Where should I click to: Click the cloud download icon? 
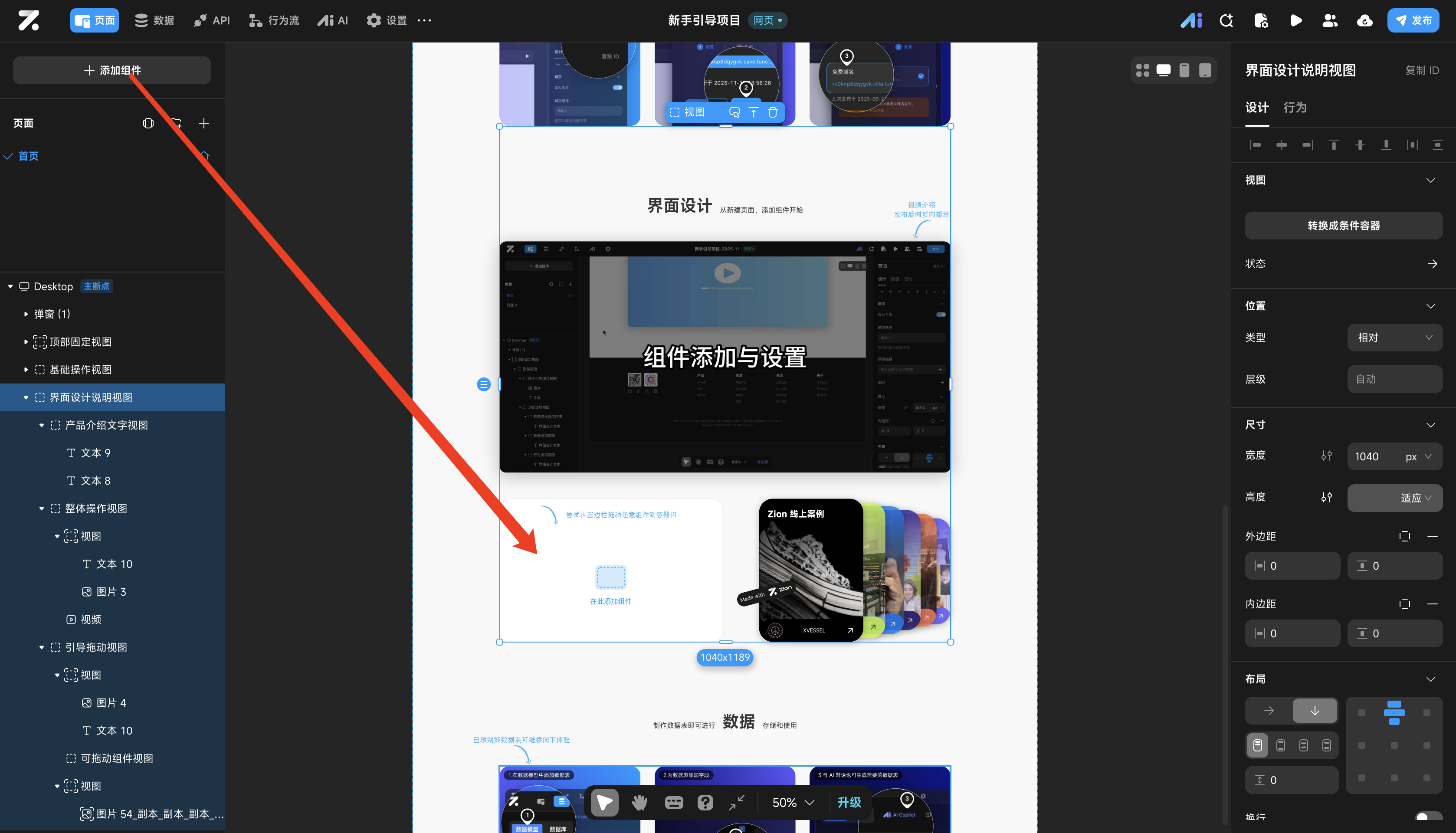pyautogui.click(x=1364, y=20)
